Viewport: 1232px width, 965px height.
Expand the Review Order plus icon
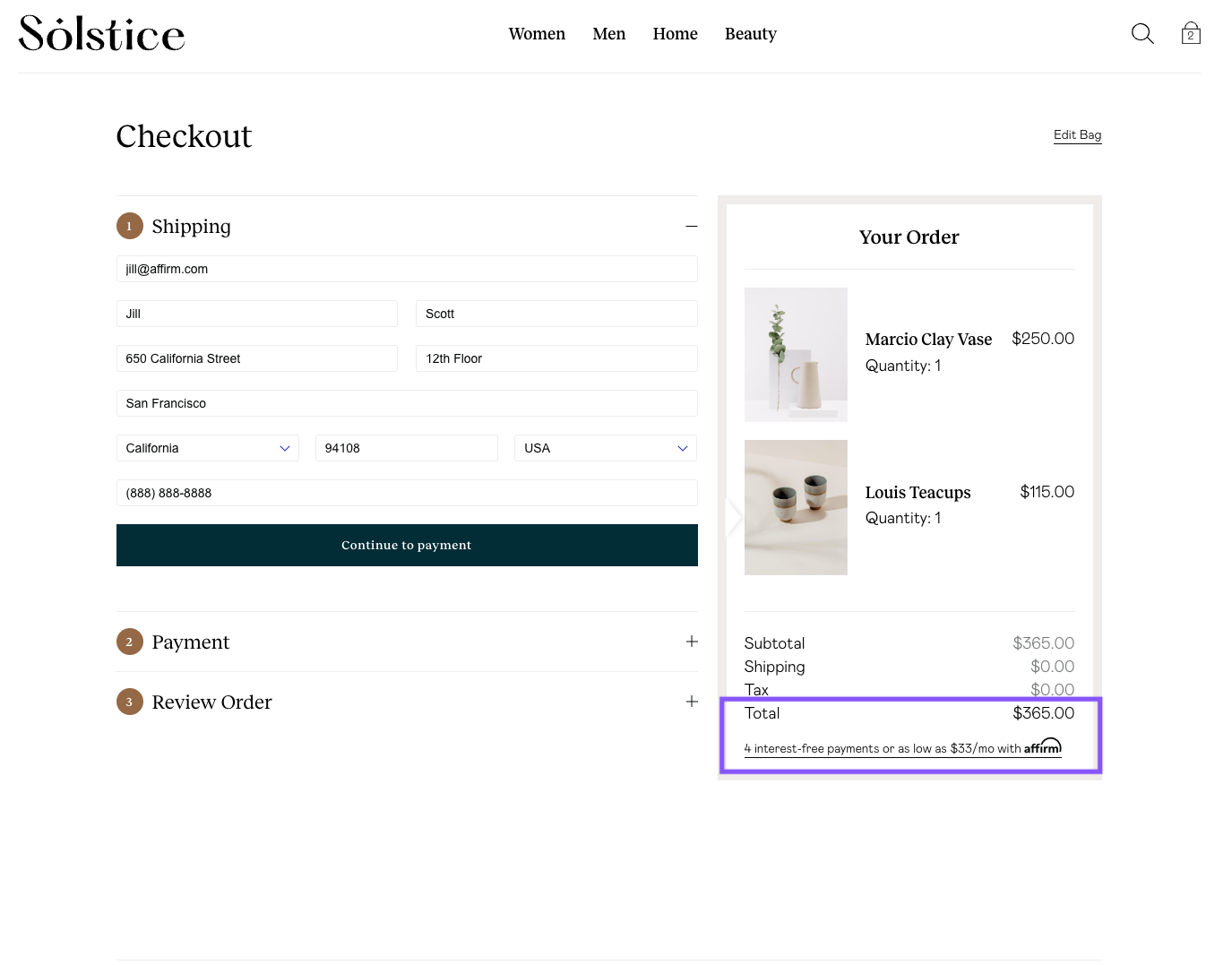pos(692,702)
